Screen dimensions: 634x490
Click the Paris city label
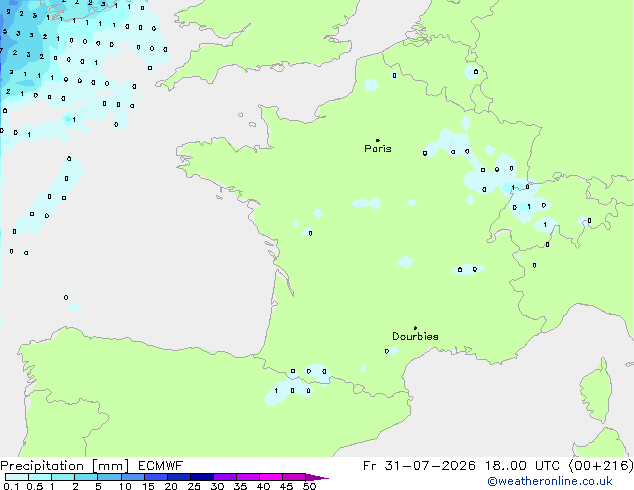378,149
